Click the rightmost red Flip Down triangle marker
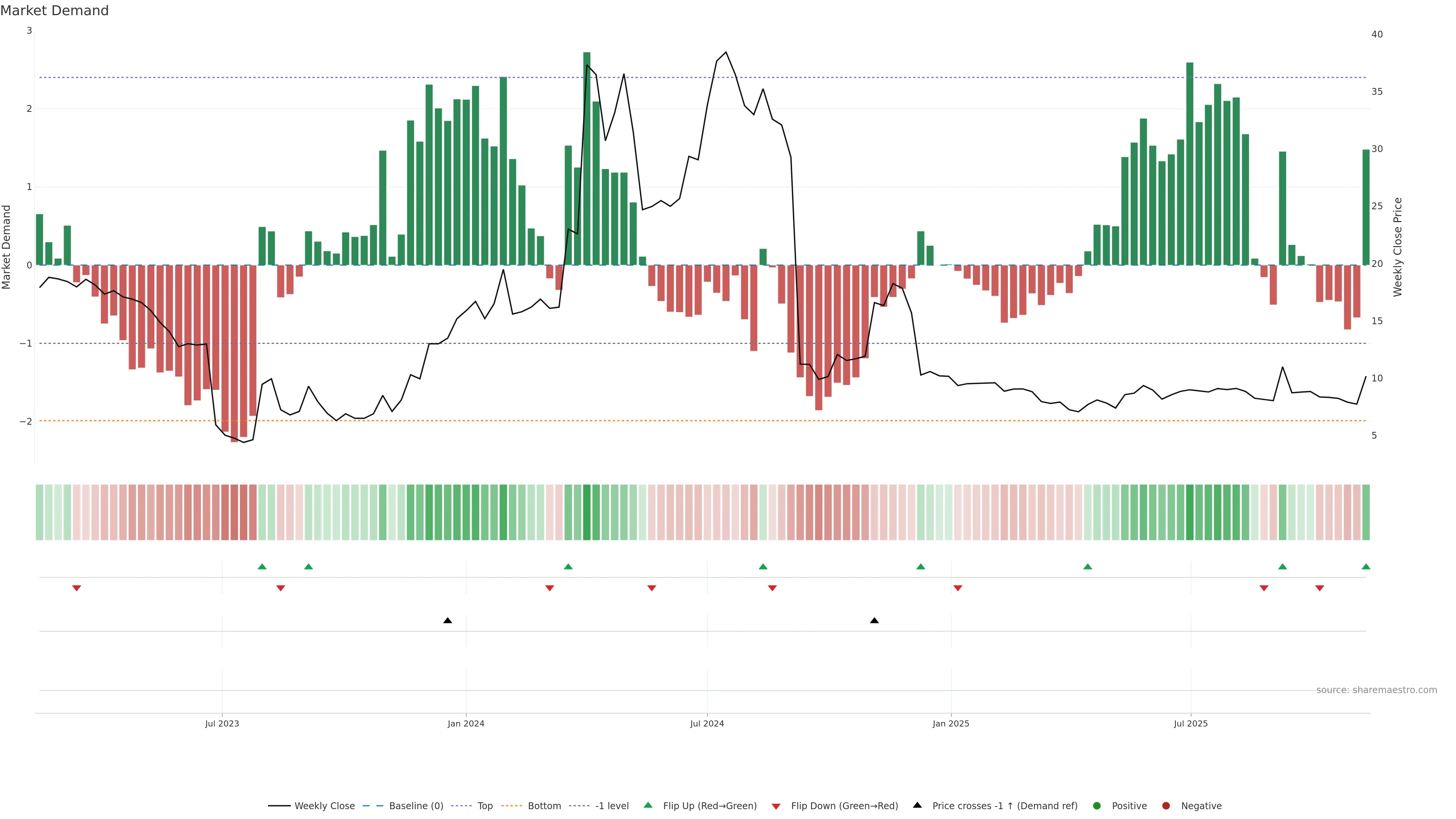This screenshot has height=819, width=1456. click(1319, 588)
